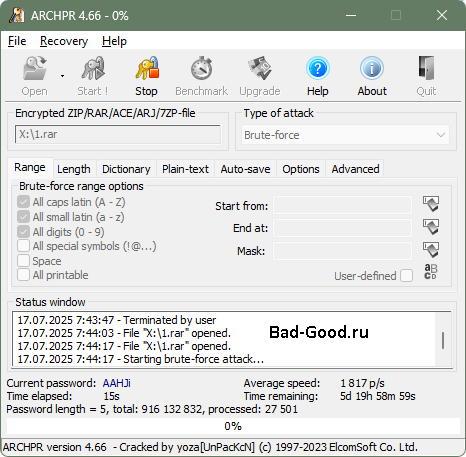Click the Benchmark stopwatch icon
Image resolution: width=466 pixels, height=457 pixels.
[202, 68]
